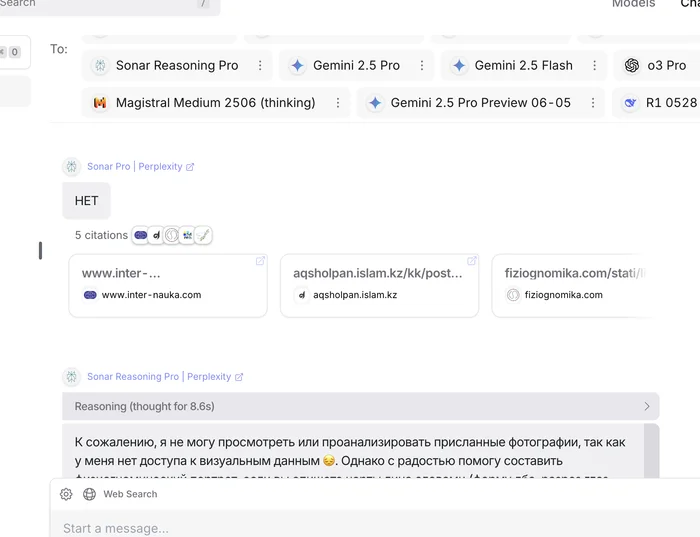Open Magistral Medium 2506 chip menu dots
Screen dimensions: 700x537
(338, 103)
